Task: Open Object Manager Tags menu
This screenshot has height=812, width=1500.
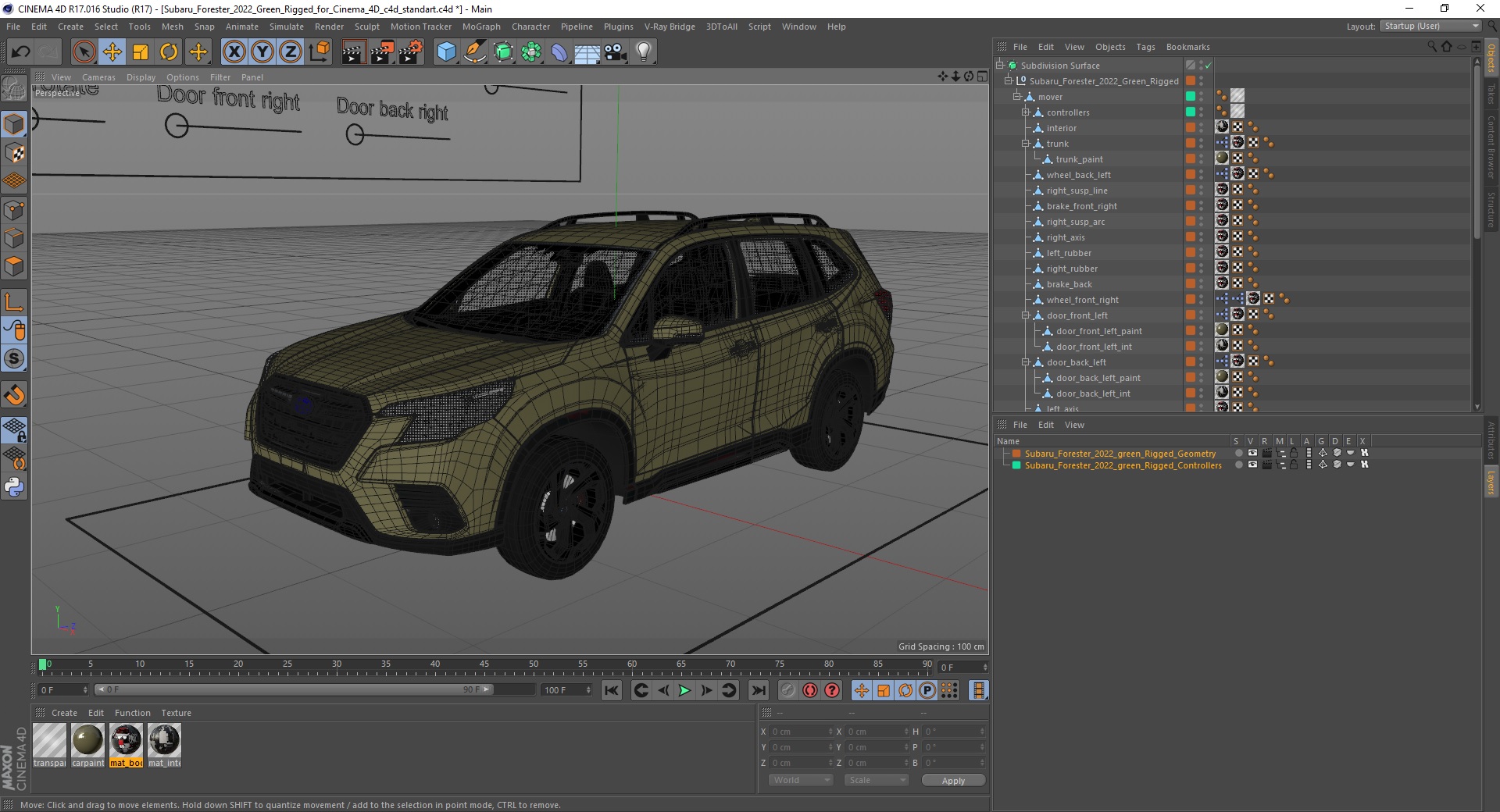Action: [1145, 47]
